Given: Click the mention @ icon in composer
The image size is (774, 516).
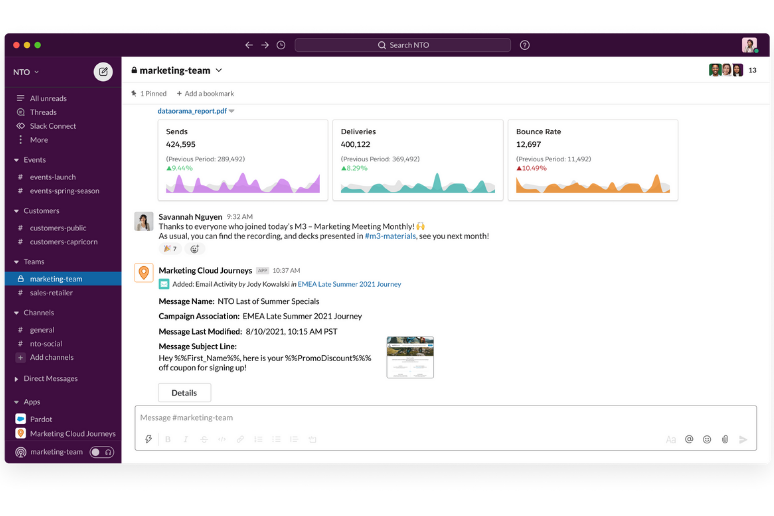Looking at the screenshot, I should coord(689,439).
